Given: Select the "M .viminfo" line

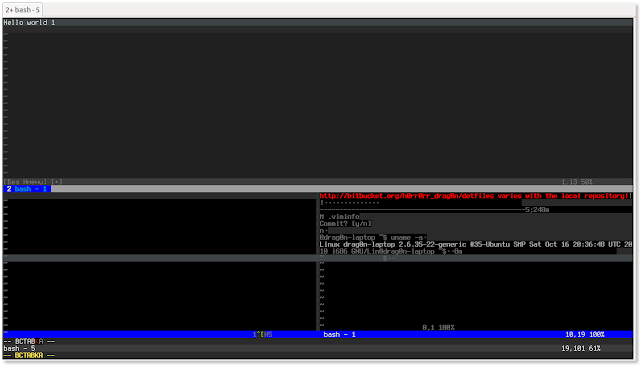Looking at the screenshot, I should tap(339, 217).
